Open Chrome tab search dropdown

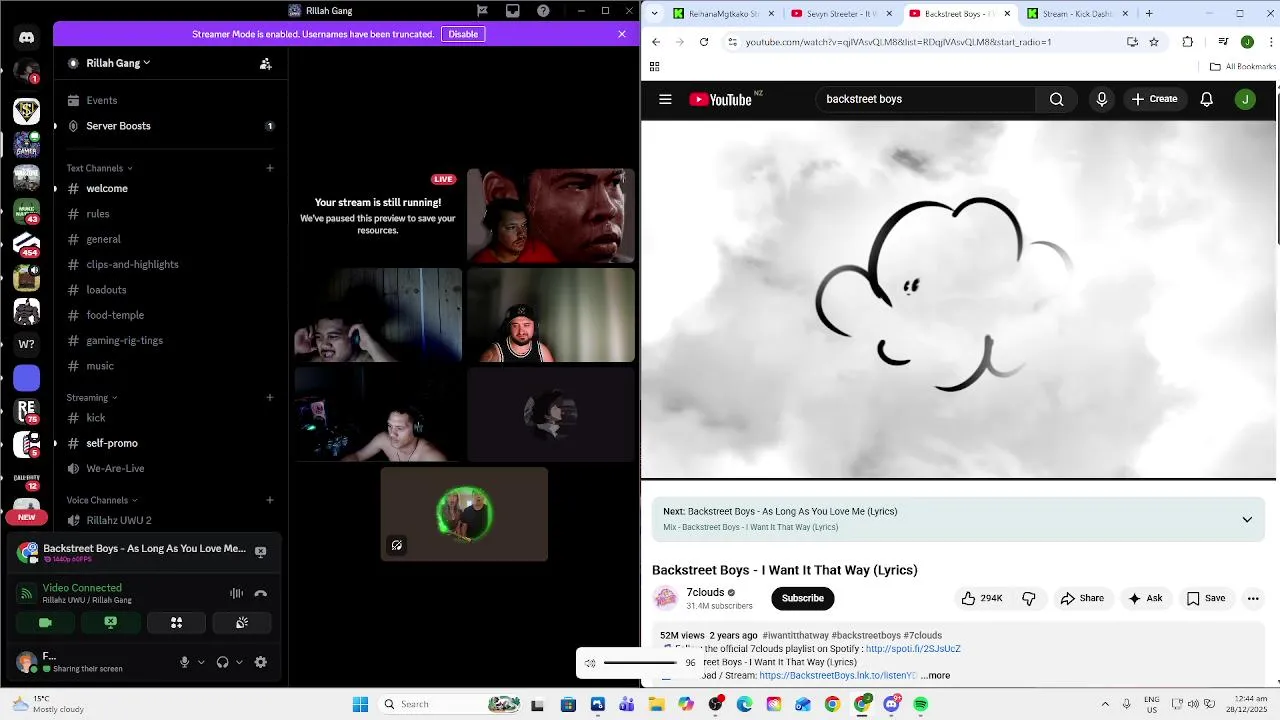(656, 13)
